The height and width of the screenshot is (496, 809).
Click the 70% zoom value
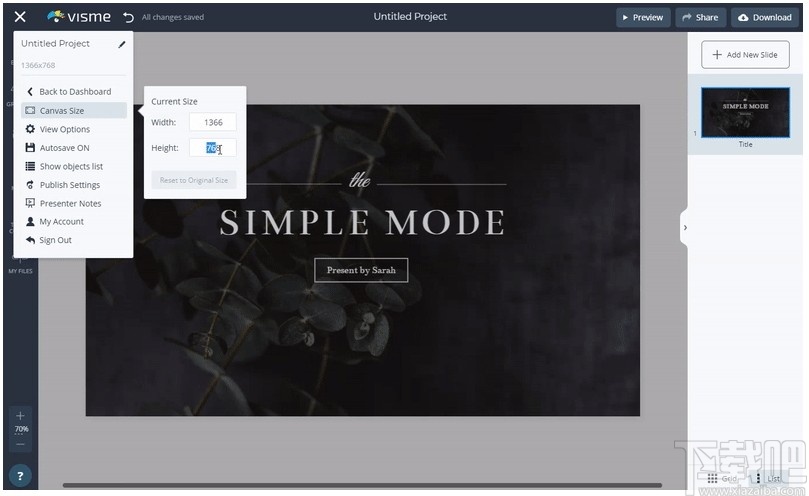click(21, 429)
